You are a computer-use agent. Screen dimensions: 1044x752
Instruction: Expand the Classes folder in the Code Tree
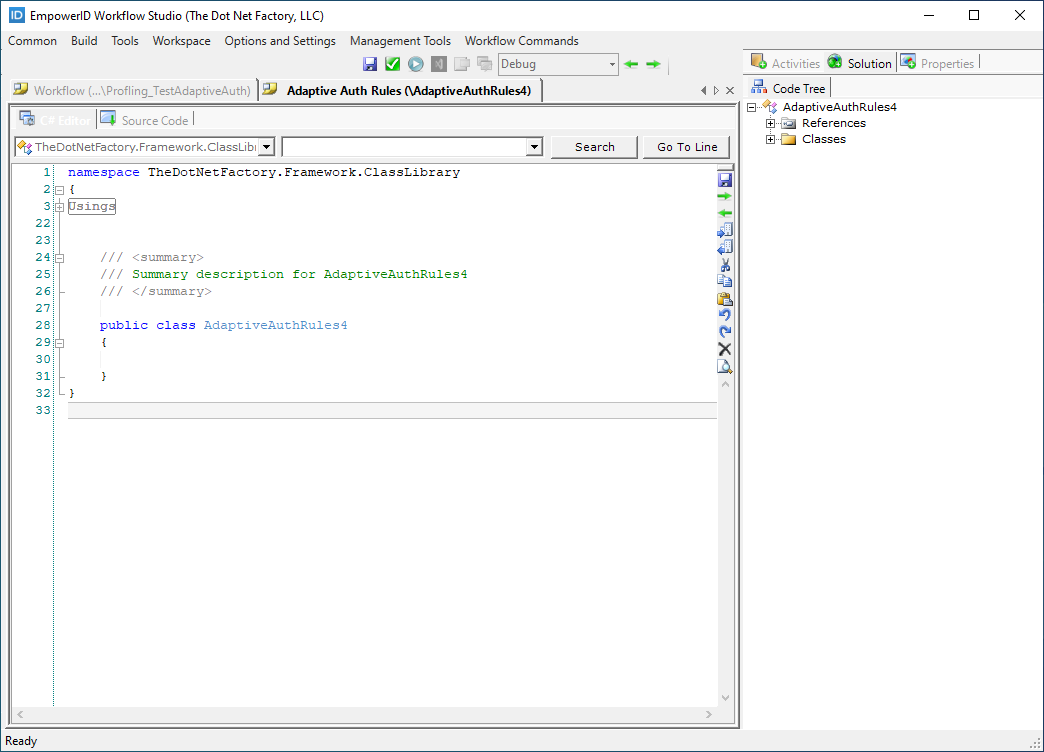[769, 139]
